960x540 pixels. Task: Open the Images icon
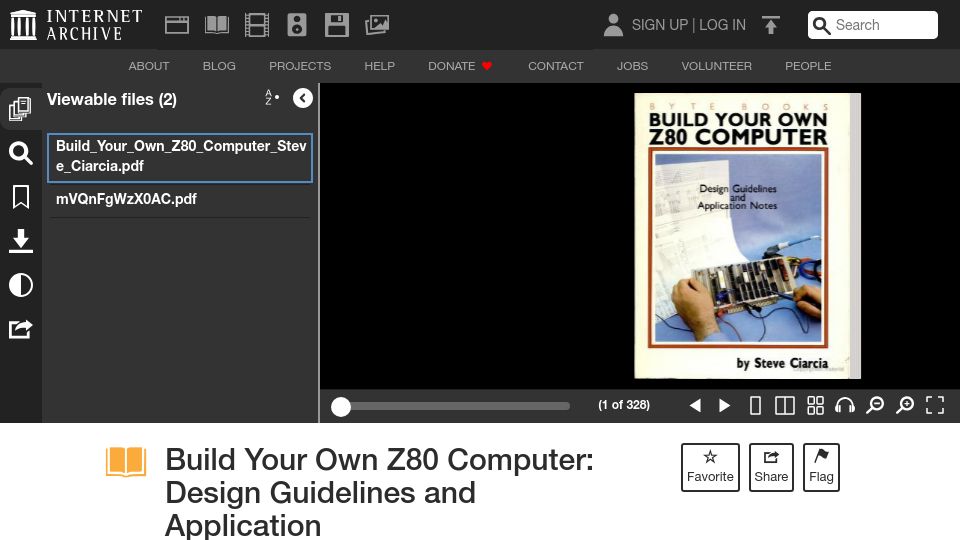tap(377, 25)
